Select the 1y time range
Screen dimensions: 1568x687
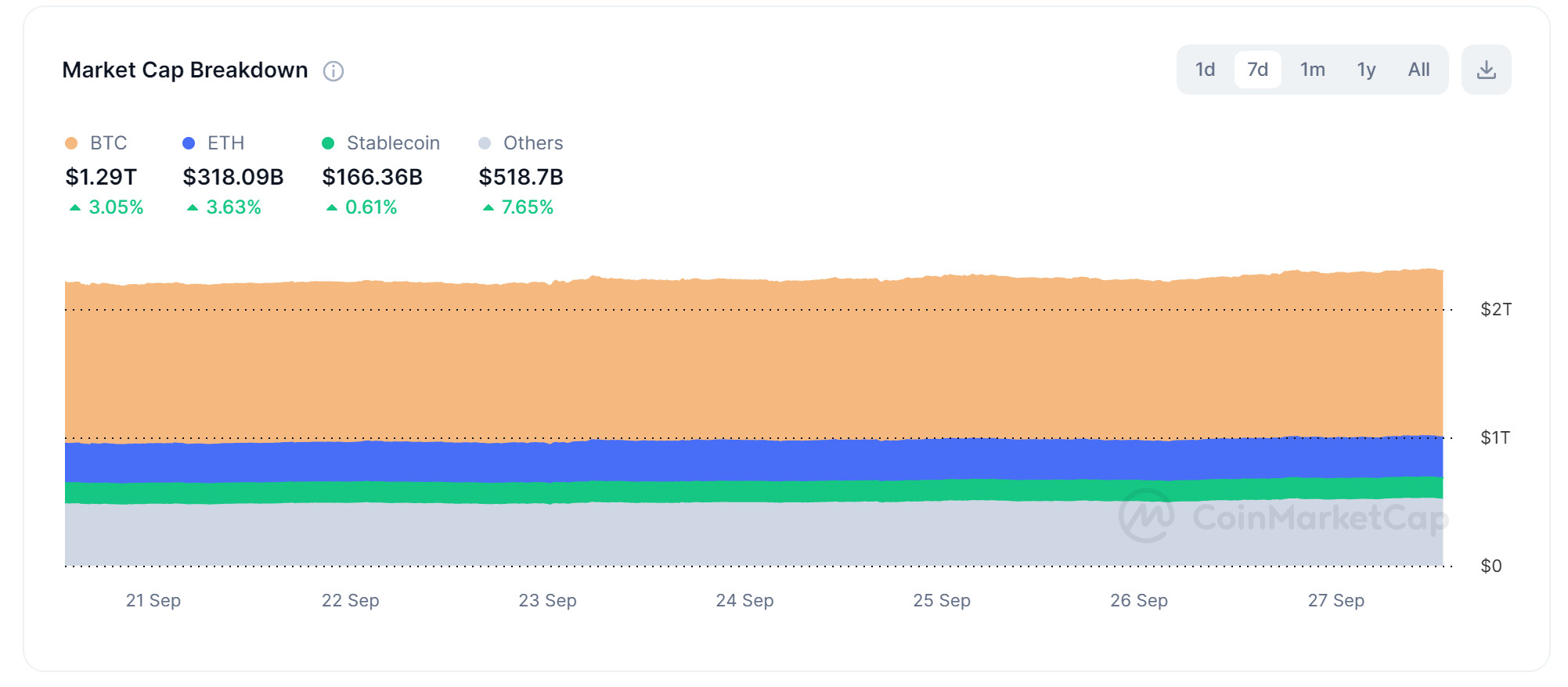[1366, 70]
